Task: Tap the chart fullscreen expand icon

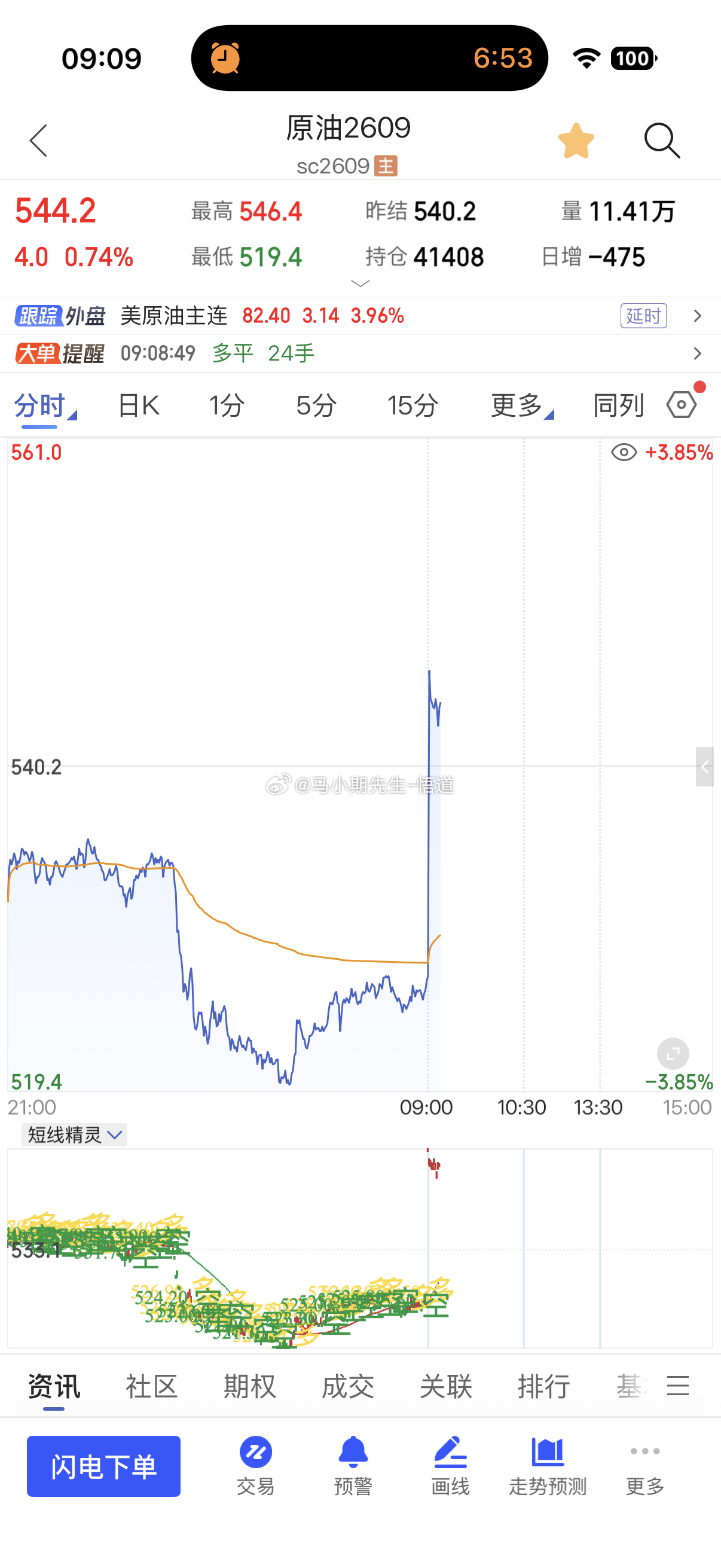Action: pos(673,1054)
